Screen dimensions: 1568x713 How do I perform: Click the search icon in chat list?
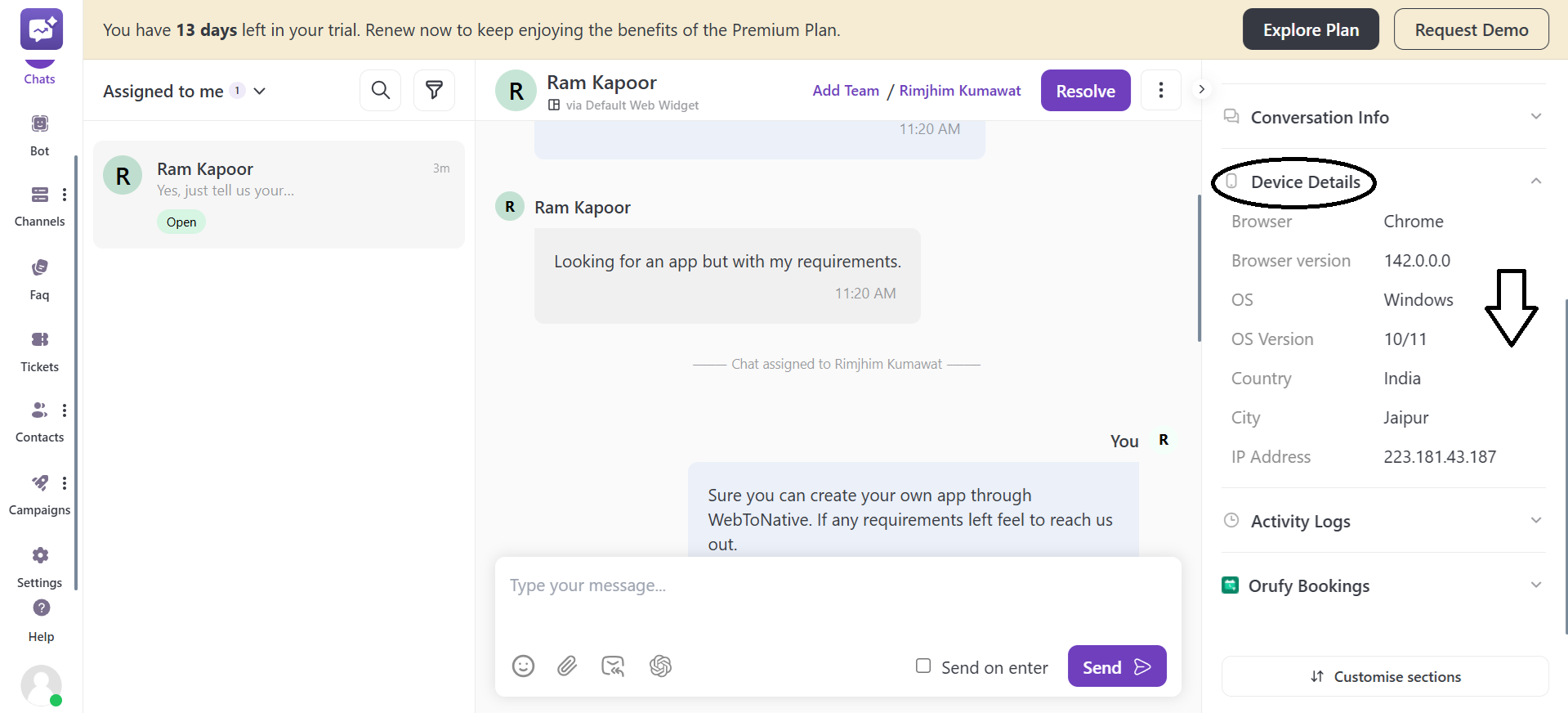(380, 90)
